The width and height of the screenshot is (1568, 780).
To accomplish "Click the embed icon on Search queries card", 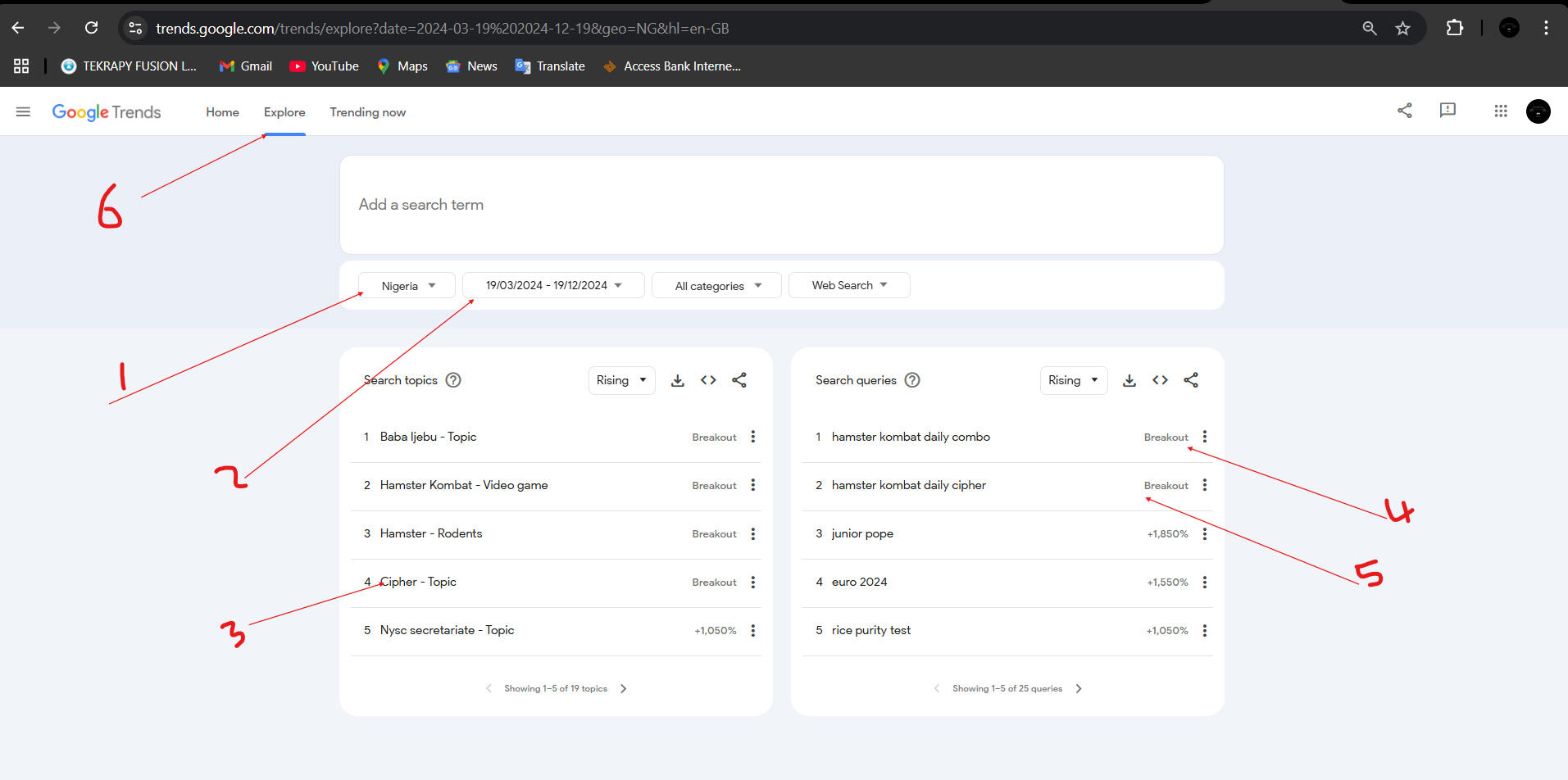I will click(1160, 380).
